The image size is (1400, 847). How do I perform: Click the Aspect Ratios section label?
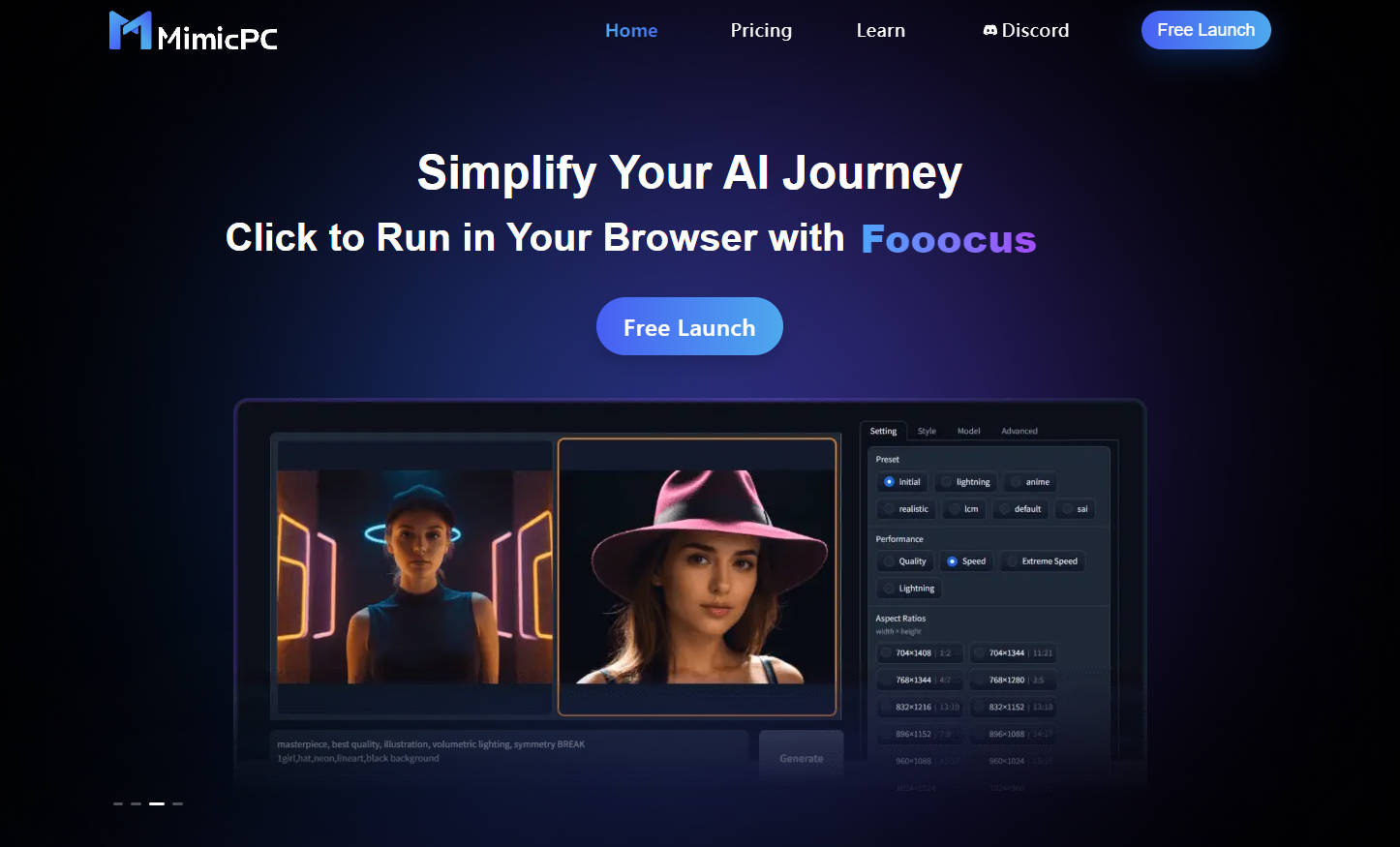click(x=900, y=619)
